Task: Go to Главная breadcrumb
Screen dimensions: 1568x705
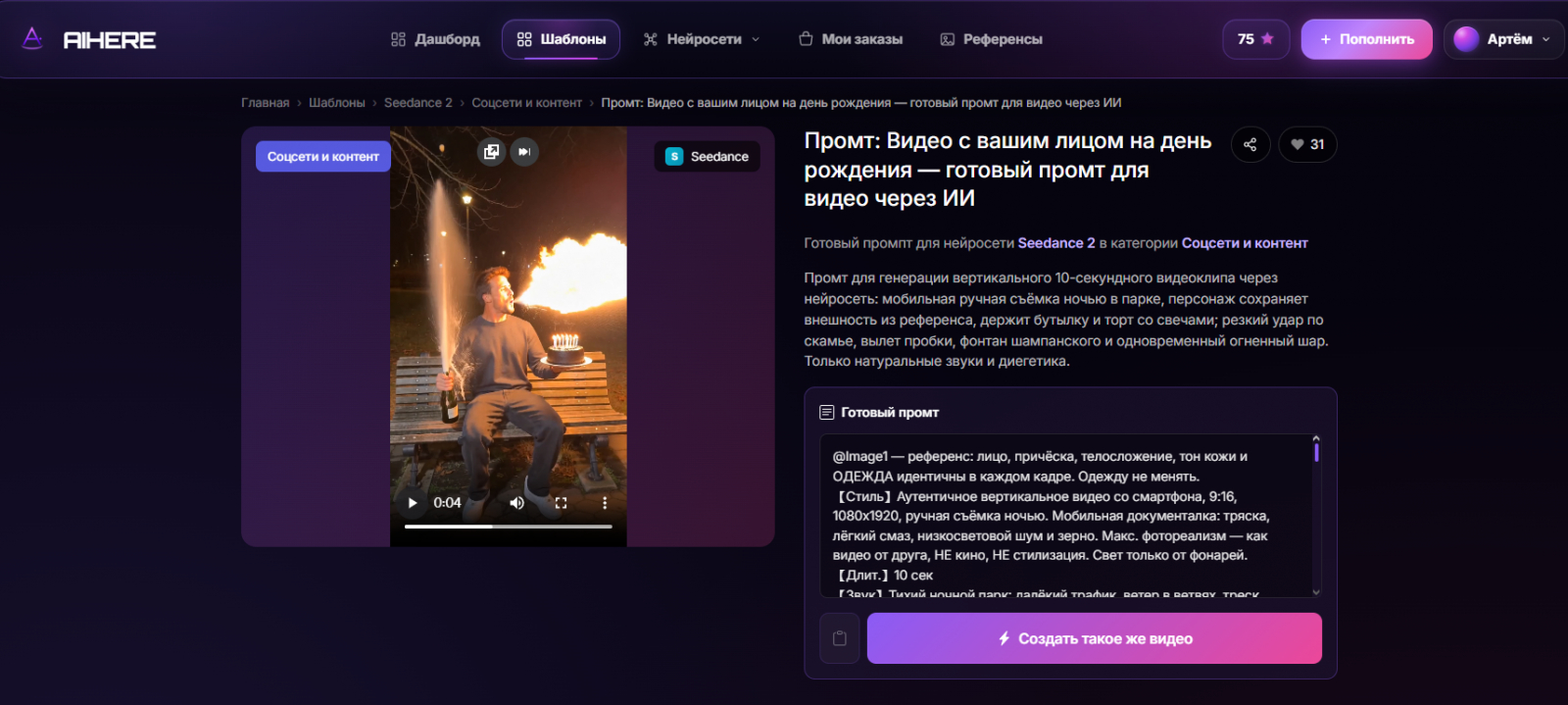Action: click(x=266, y=103)
